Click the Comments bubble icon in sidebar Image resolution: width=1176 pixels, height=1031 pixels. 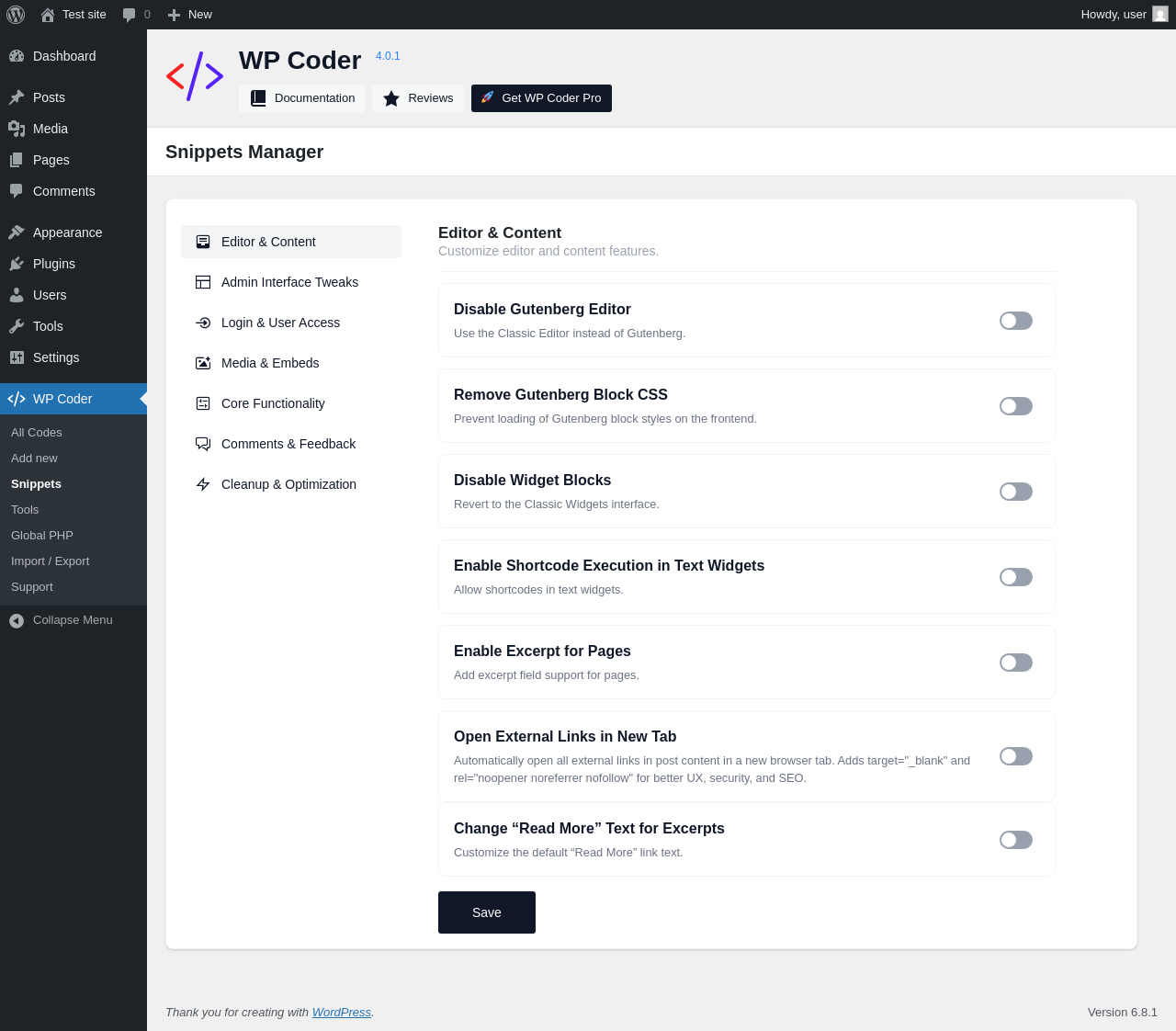(x=17, y=191)
